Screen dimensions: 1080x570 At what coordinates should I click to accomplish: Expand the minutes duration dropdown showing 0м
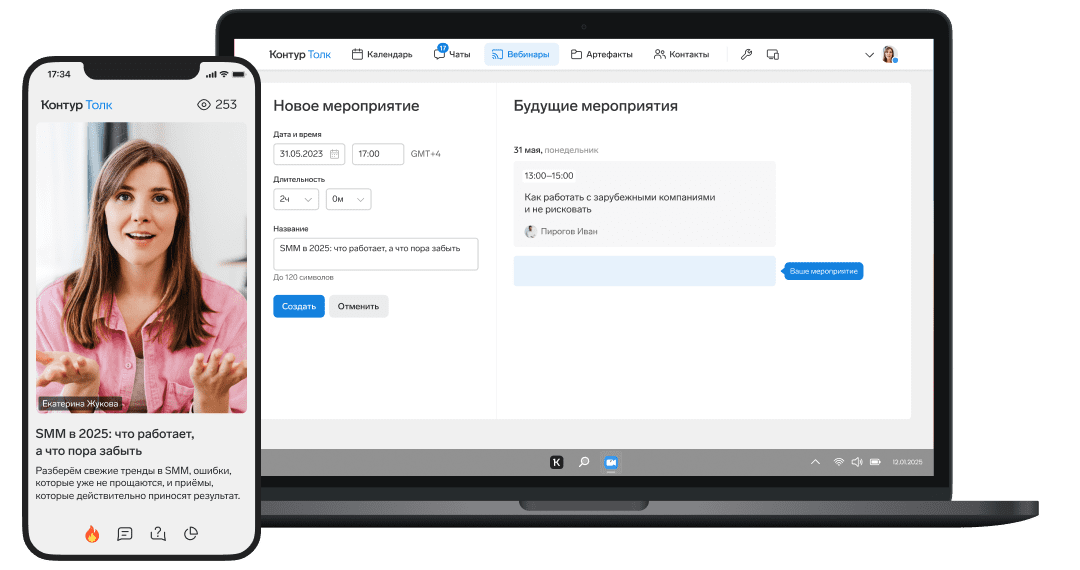click(348, 200)
